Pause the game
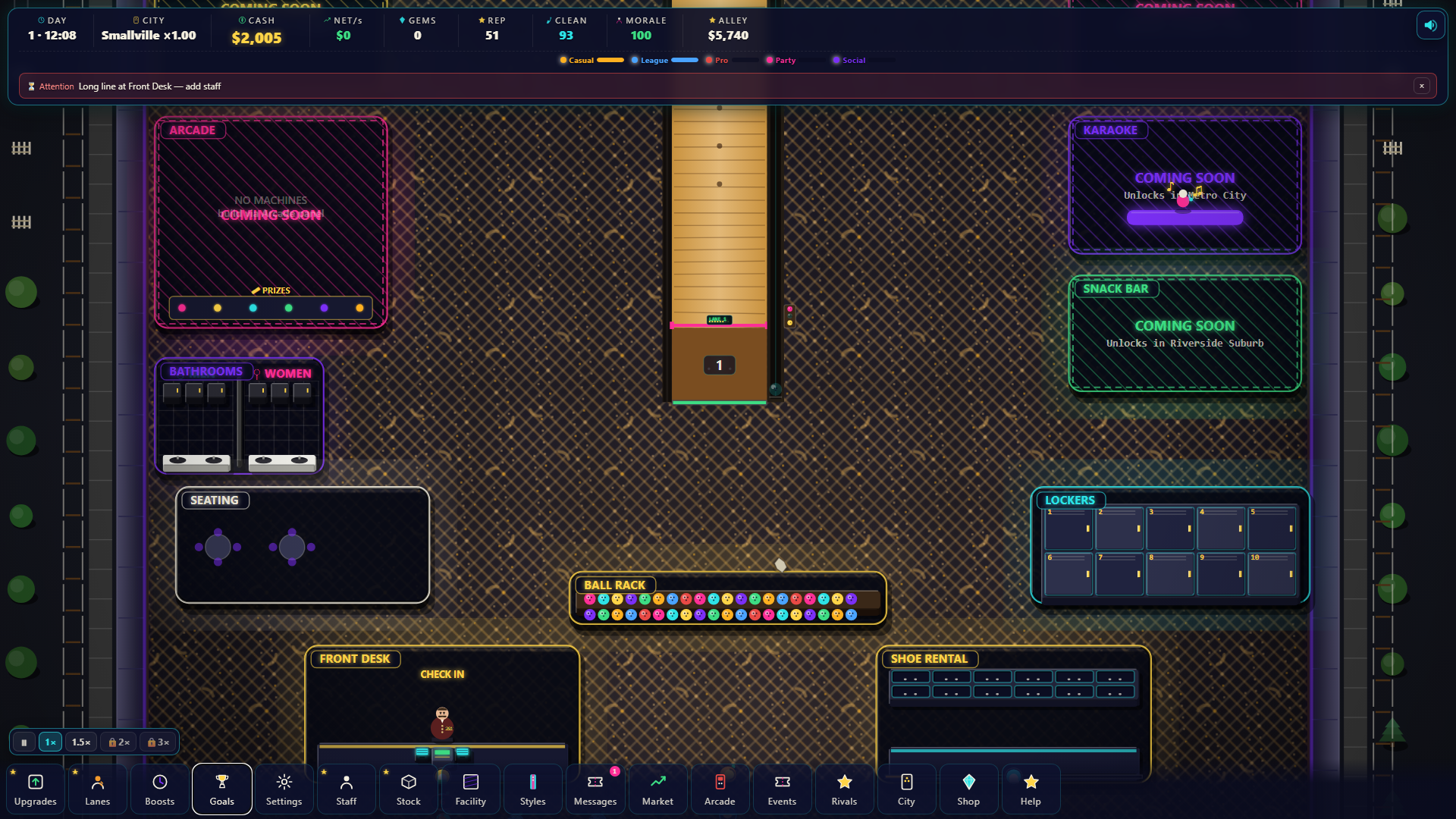 point(24,742)
